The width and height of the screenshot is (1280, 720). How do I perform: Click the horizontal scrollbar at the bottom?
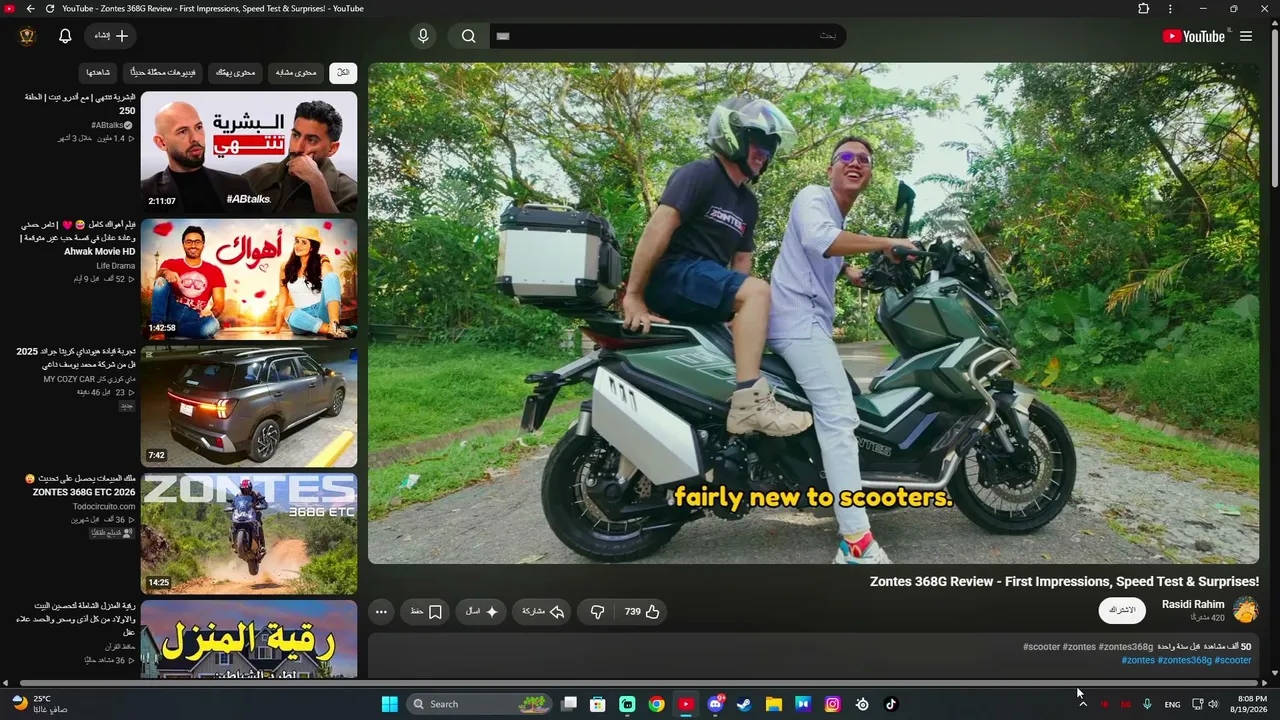tap(640, 683)
